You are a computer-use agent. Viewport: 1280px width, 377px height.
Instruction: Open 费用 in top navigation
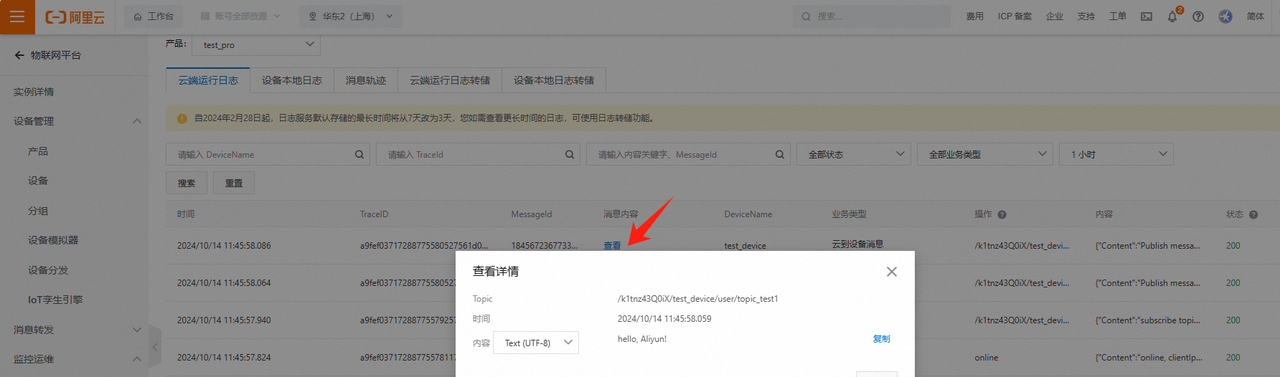tap(975, 17)
